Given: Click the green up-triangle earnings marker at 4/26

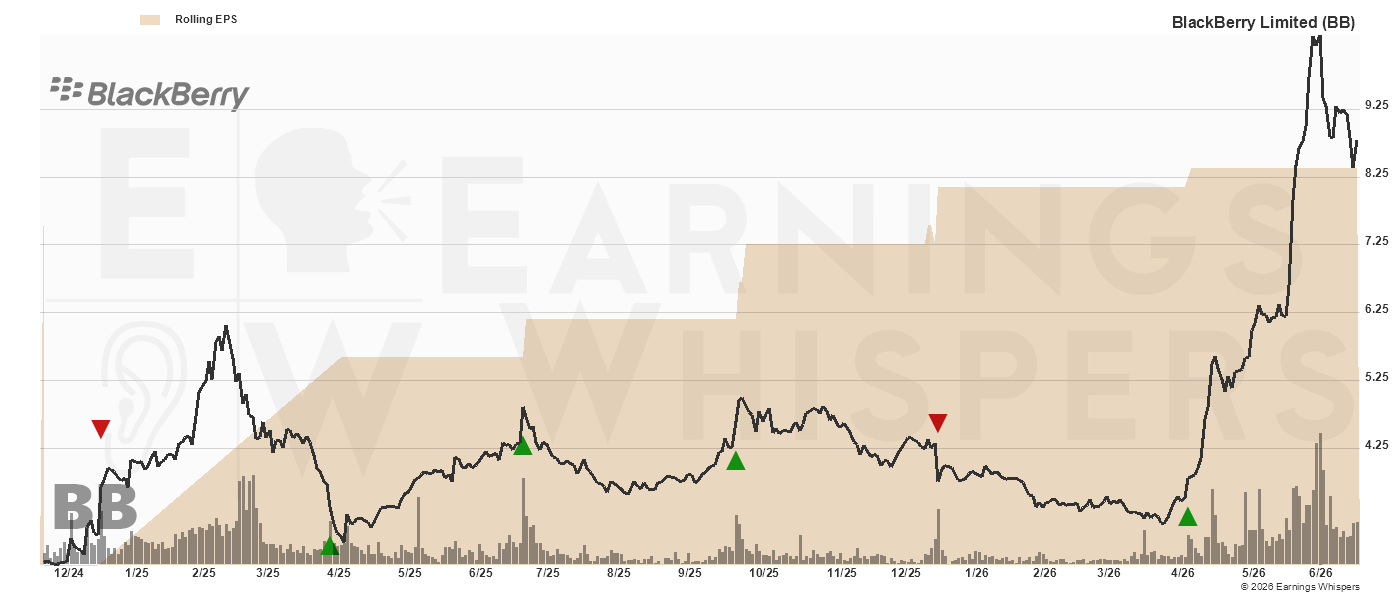Looking at the screenshot, I should coord(1187,517).
